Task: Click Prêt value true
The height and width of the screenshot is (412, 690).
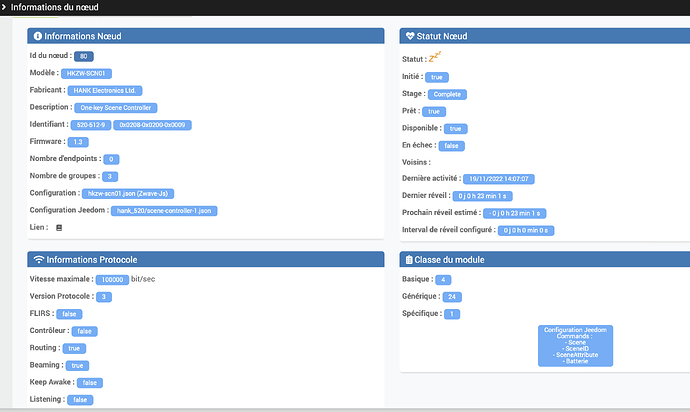Action: 434,112
